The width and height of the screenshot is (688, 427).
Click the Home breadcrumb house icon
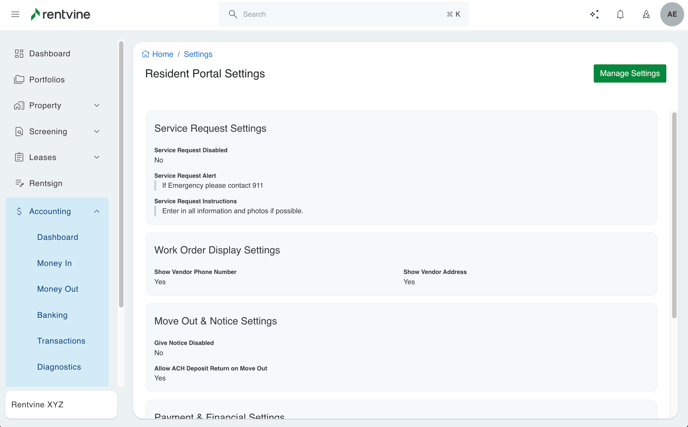tap(146, 54)
